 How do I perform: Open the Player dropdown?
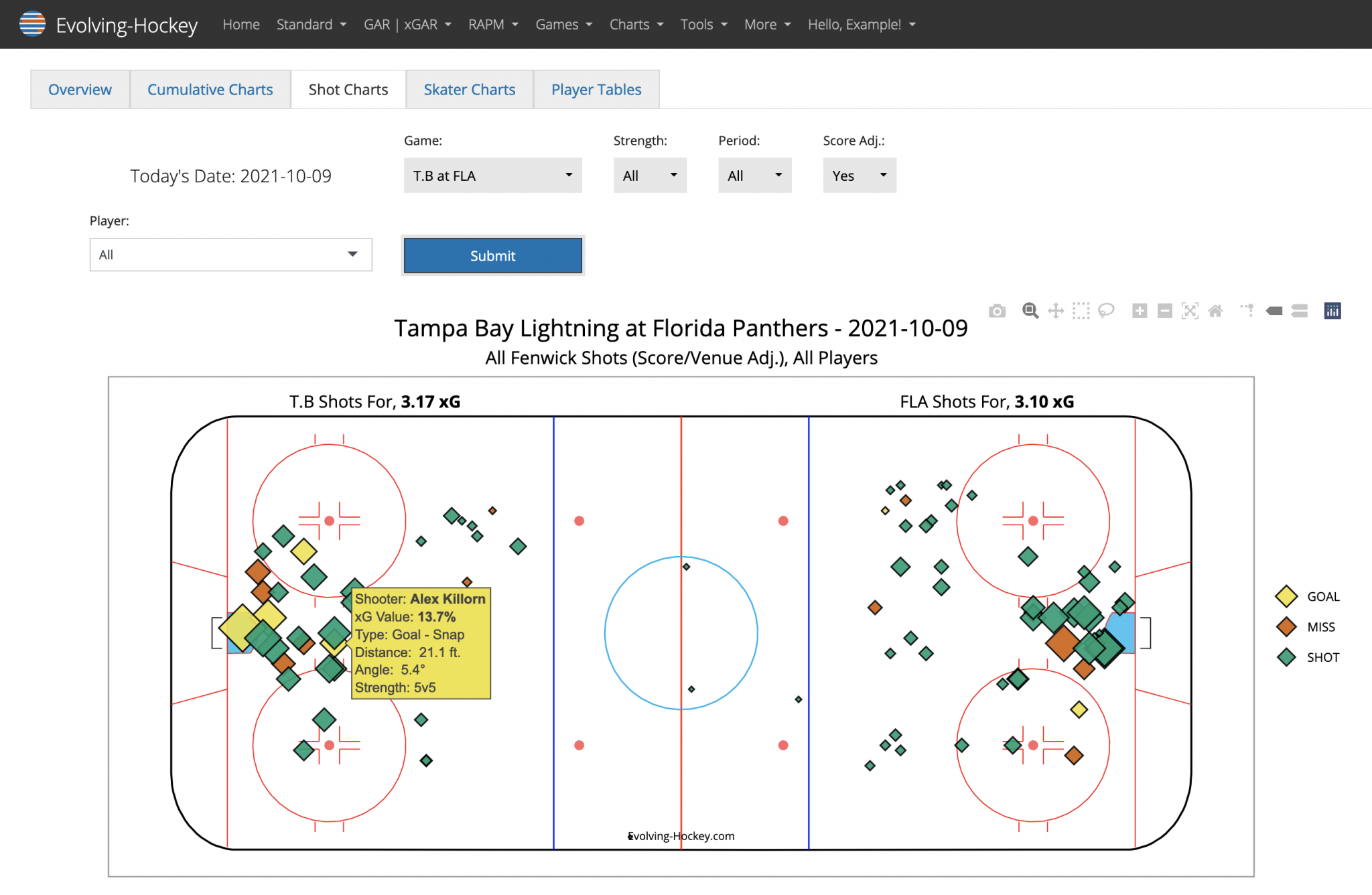pos(230,255)
